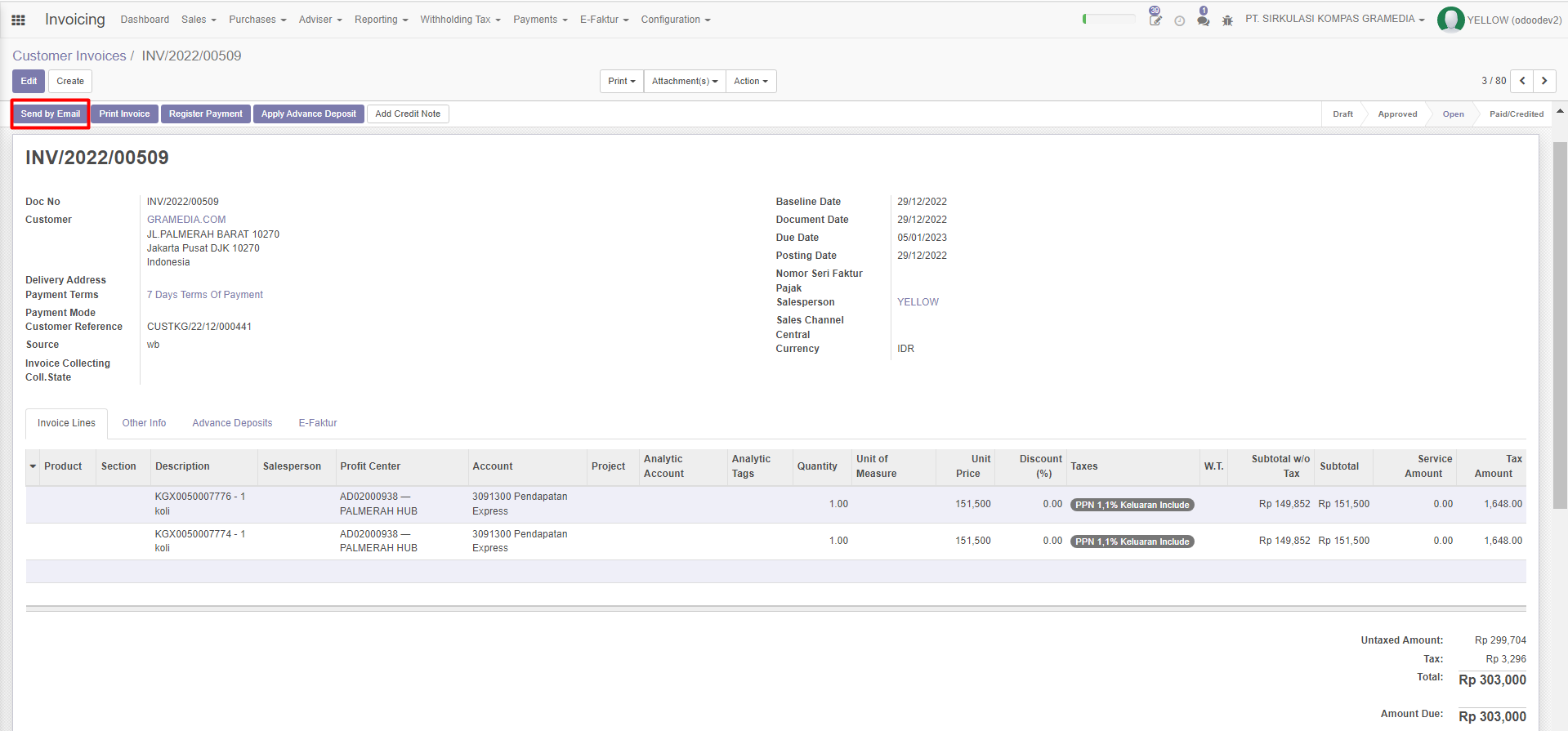Open company selector PT. SIRKULASI KOMPAS GRAMEDIA
1568x731 pixels.
(x=1334, y=19)
